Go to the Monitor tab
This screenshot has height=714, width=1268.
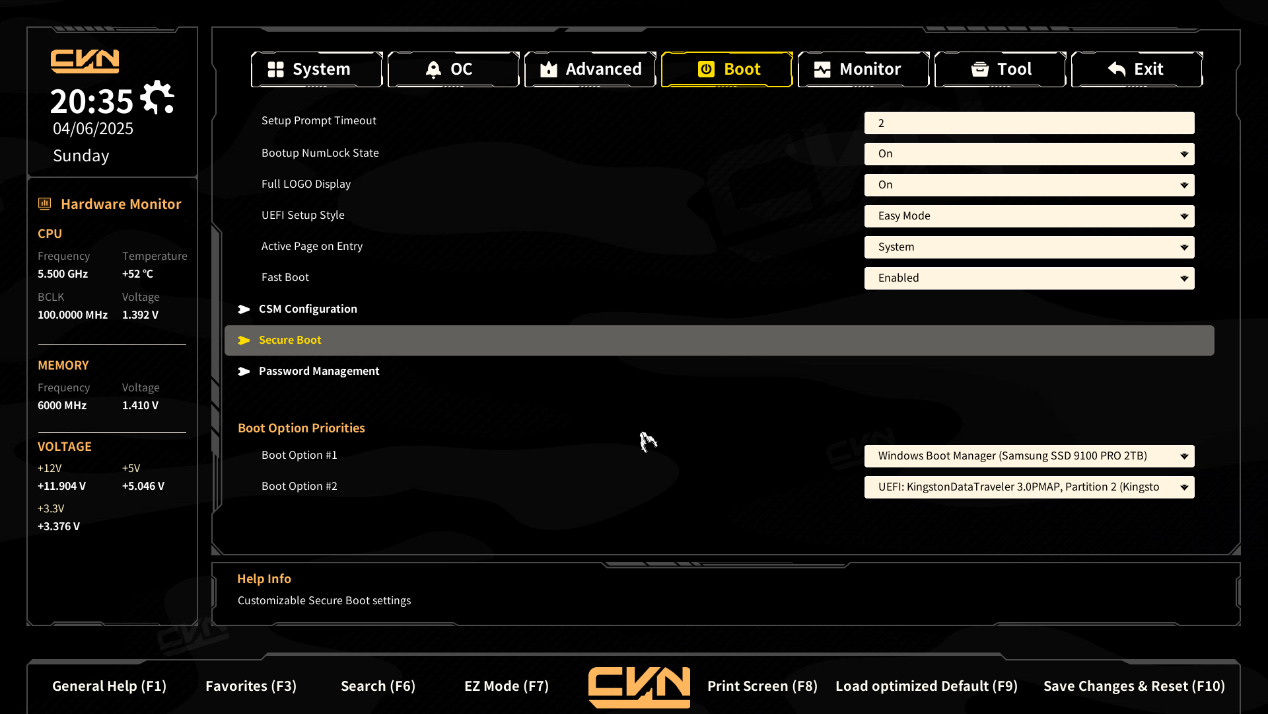point(863,69)
